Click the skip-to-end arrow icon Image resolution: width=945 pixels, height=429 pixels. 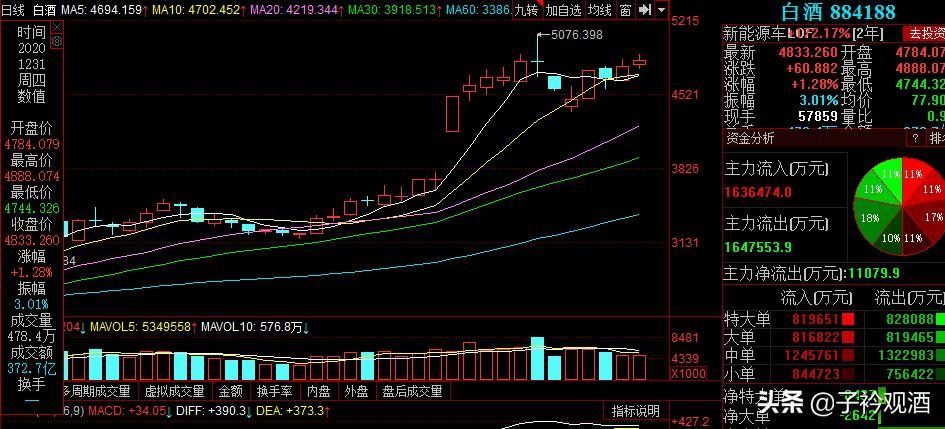pyautogui.click(x=645, y=10)
